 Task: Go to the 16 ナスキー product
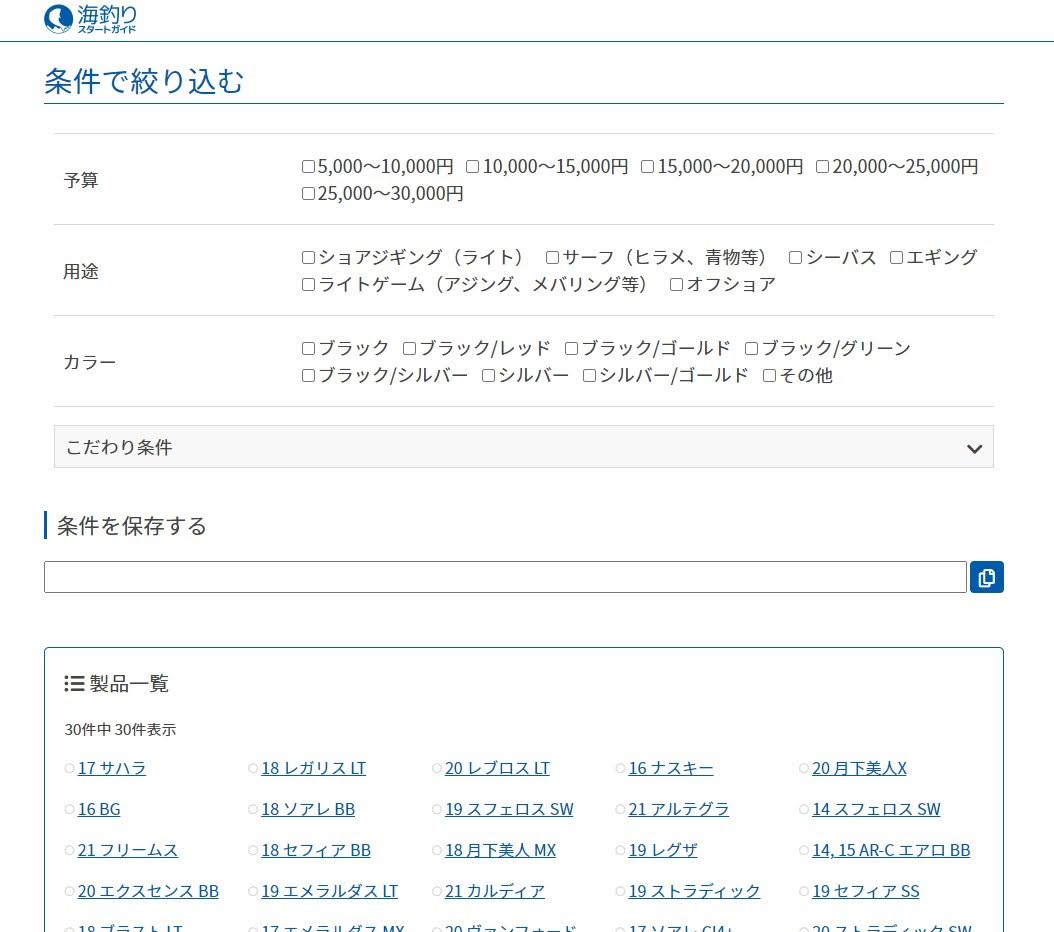(671, 768)
